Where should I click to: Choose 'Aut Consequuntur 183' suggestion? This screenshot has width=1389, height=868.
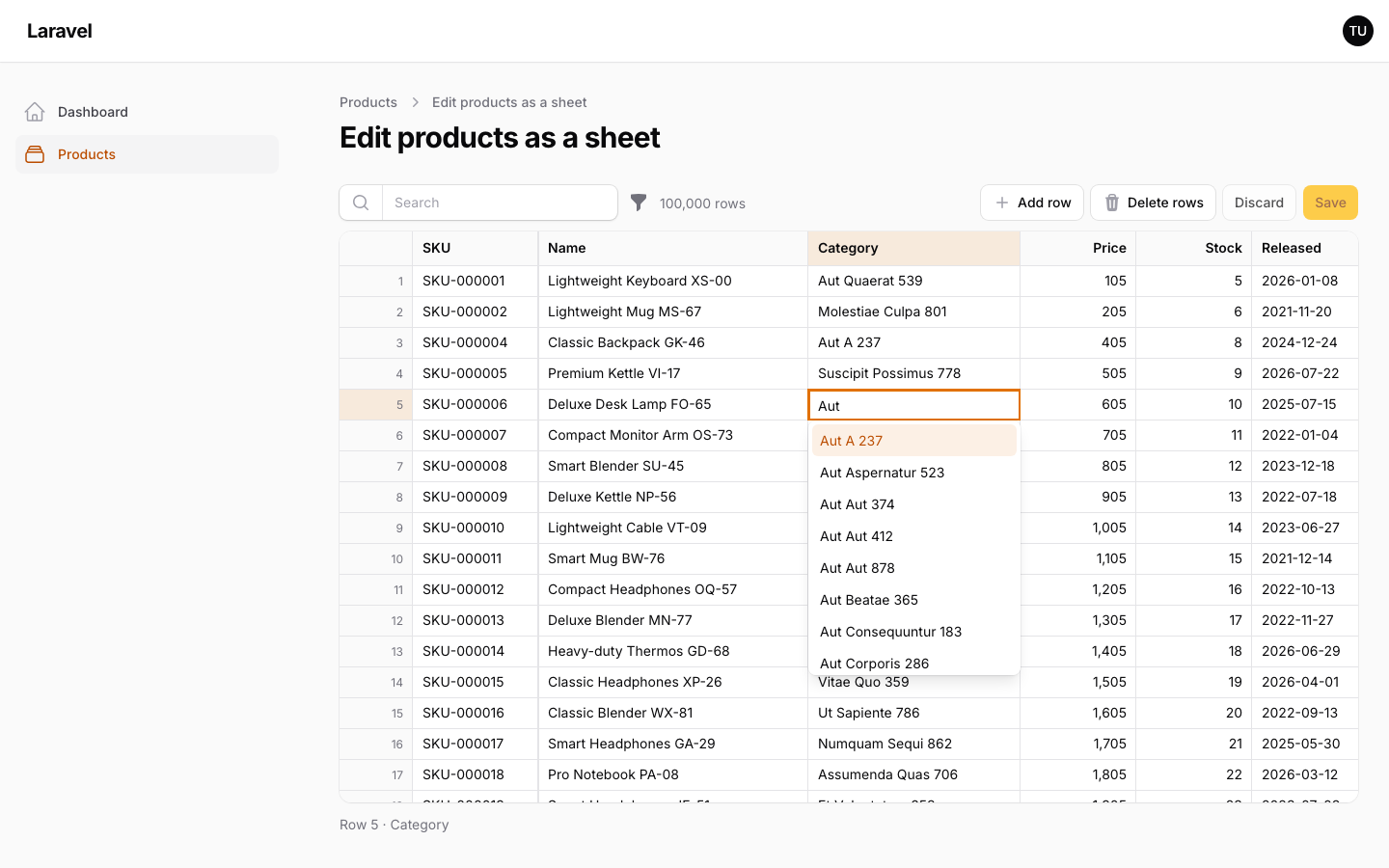[914, 632]
